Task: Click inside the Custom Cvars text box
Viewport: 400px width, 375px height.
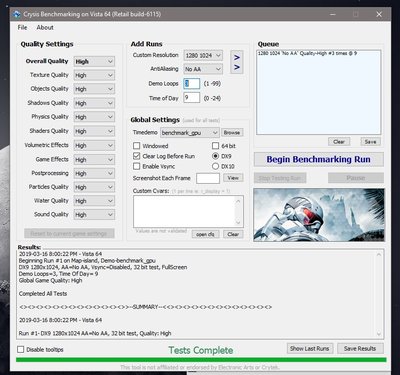Action: click(x=185, y=211)
